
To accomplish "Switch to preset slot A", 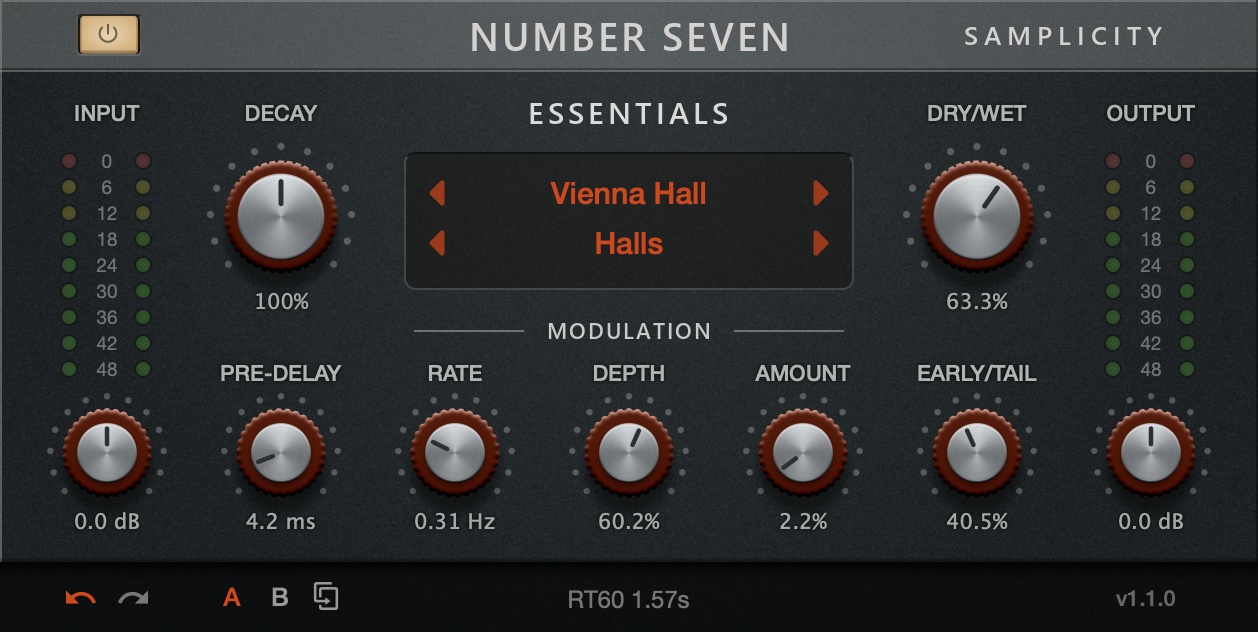I will [232, 598].
